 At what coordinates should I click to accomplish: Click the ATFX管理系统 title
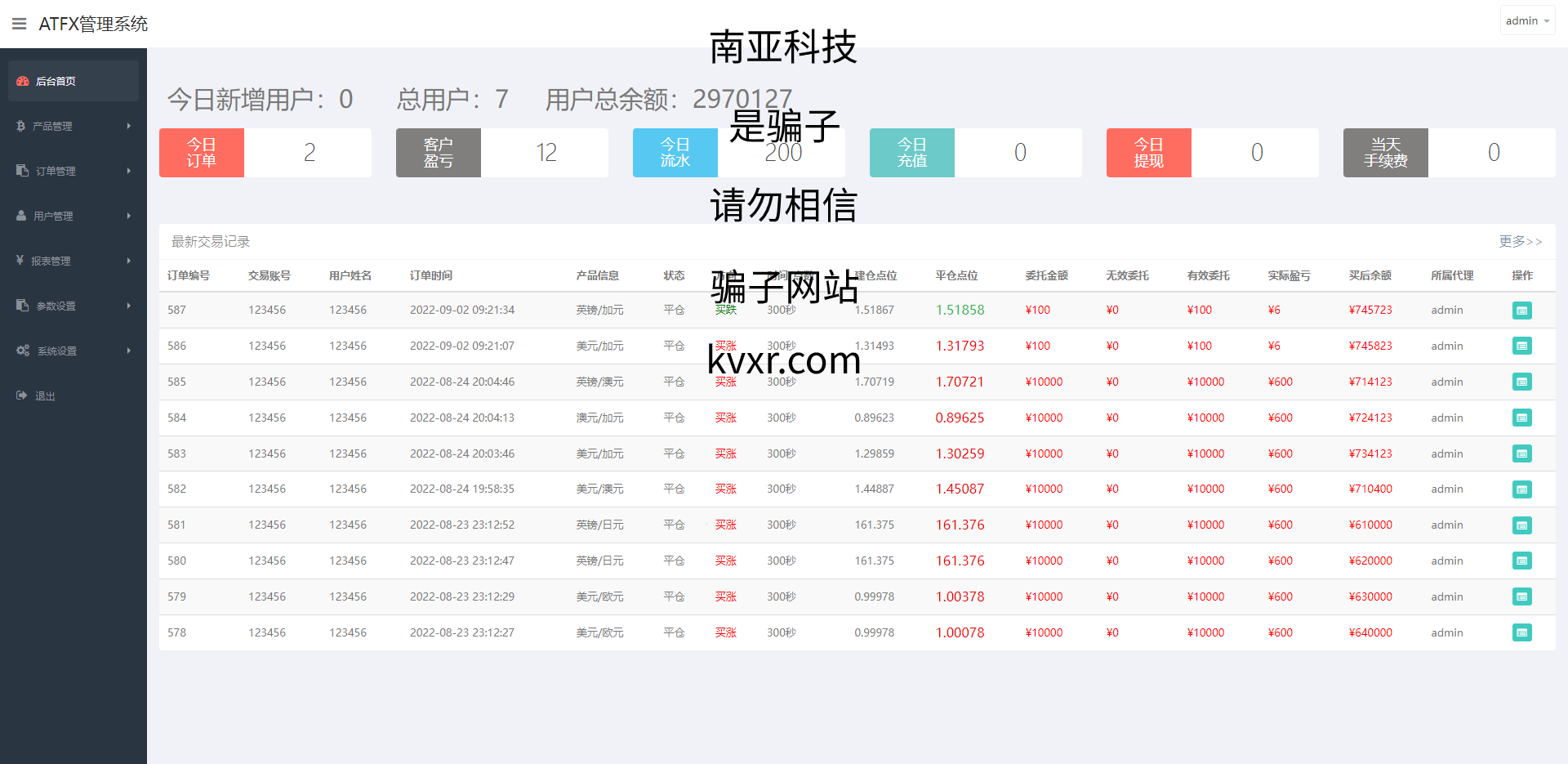(93, 24)
